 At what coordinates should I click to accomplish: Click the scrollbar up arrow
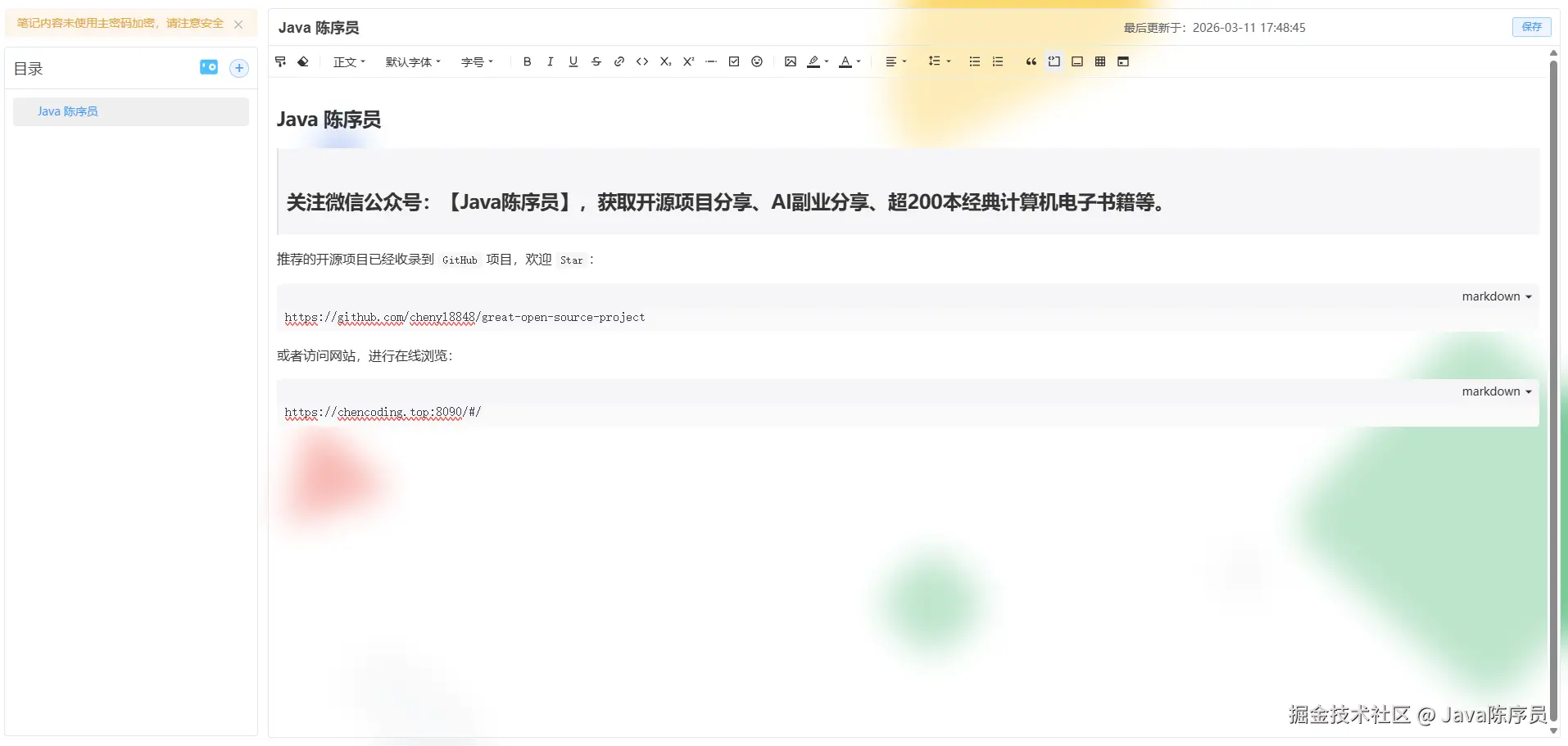point(1553,53)
